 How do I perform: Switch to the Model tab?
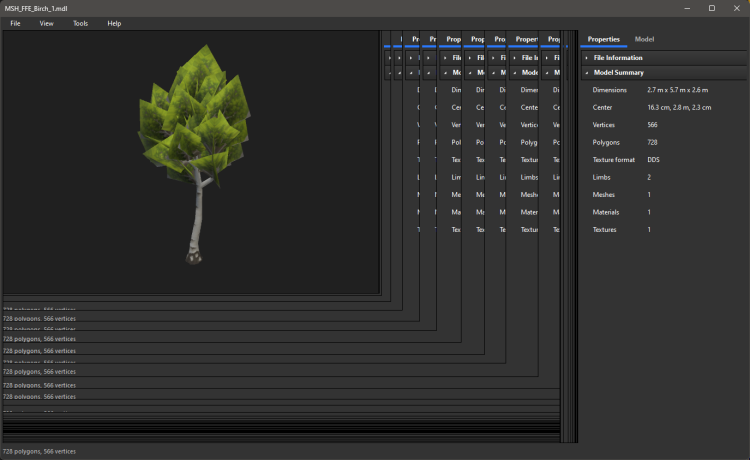(644, 39)
